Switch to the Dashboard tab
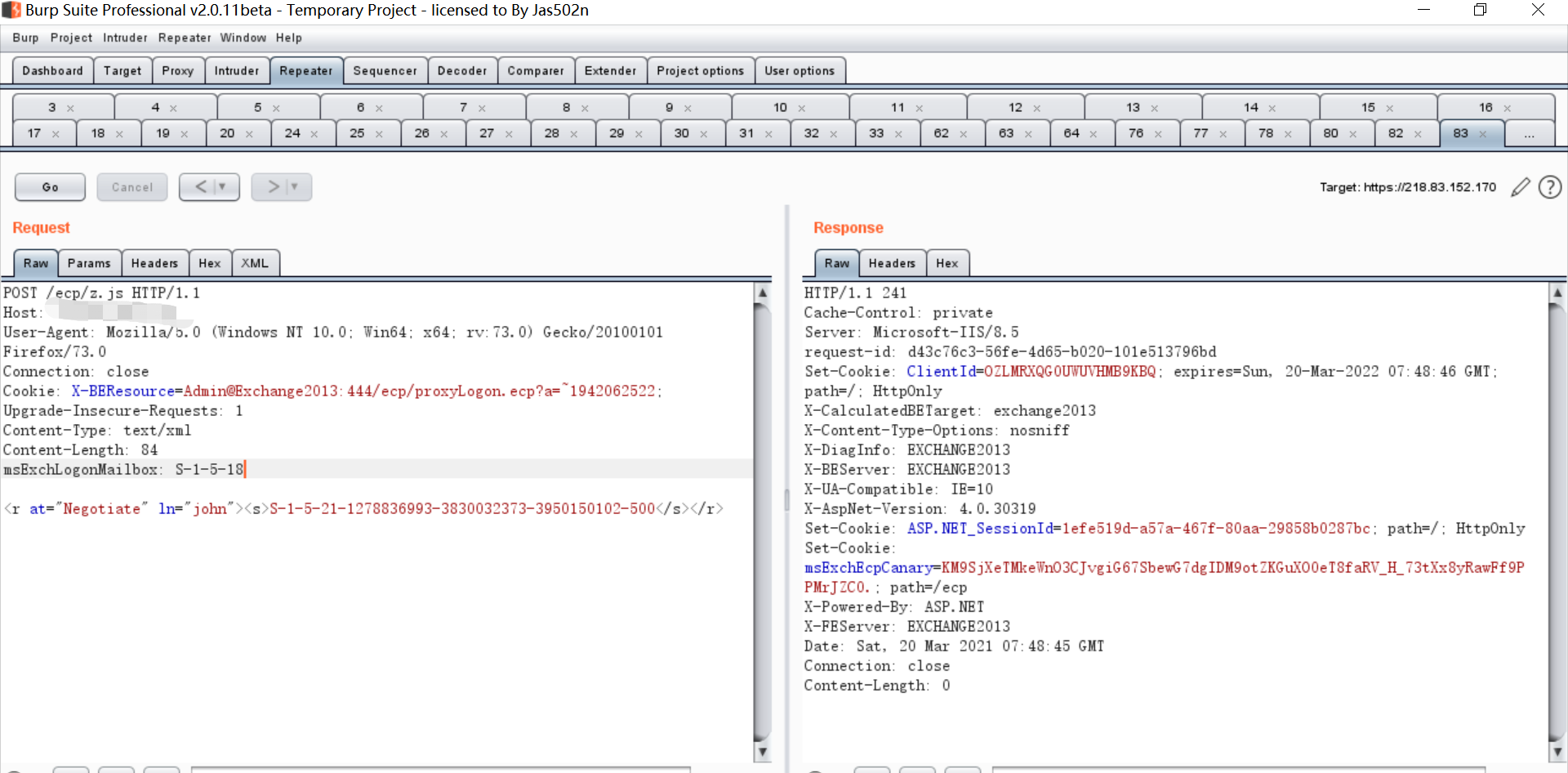 52,71
